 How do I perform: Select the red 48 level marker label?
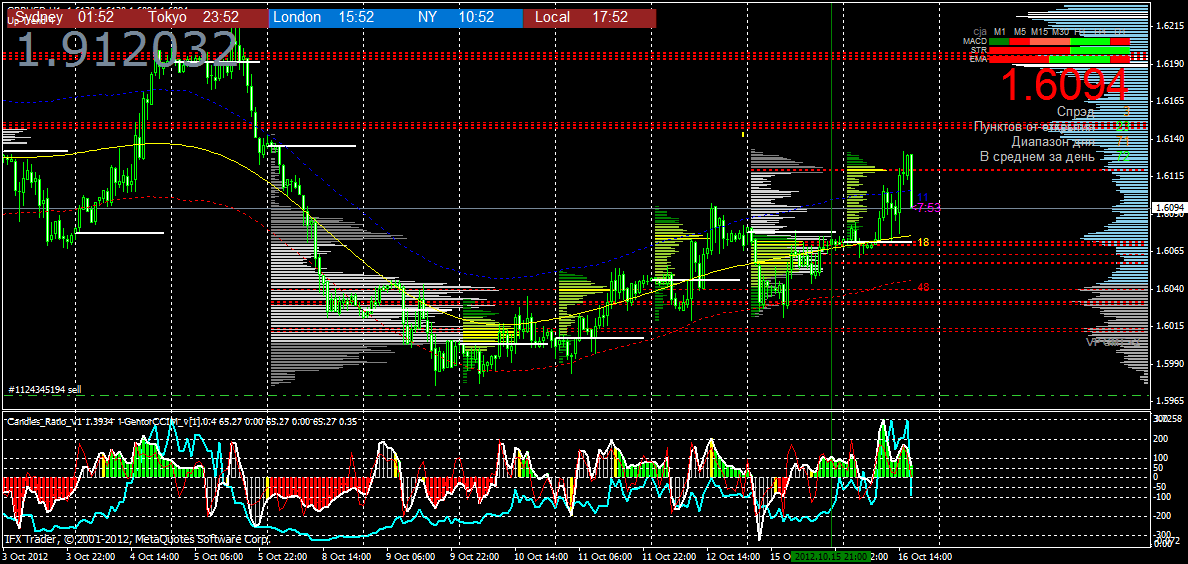[x=923, y=288]
